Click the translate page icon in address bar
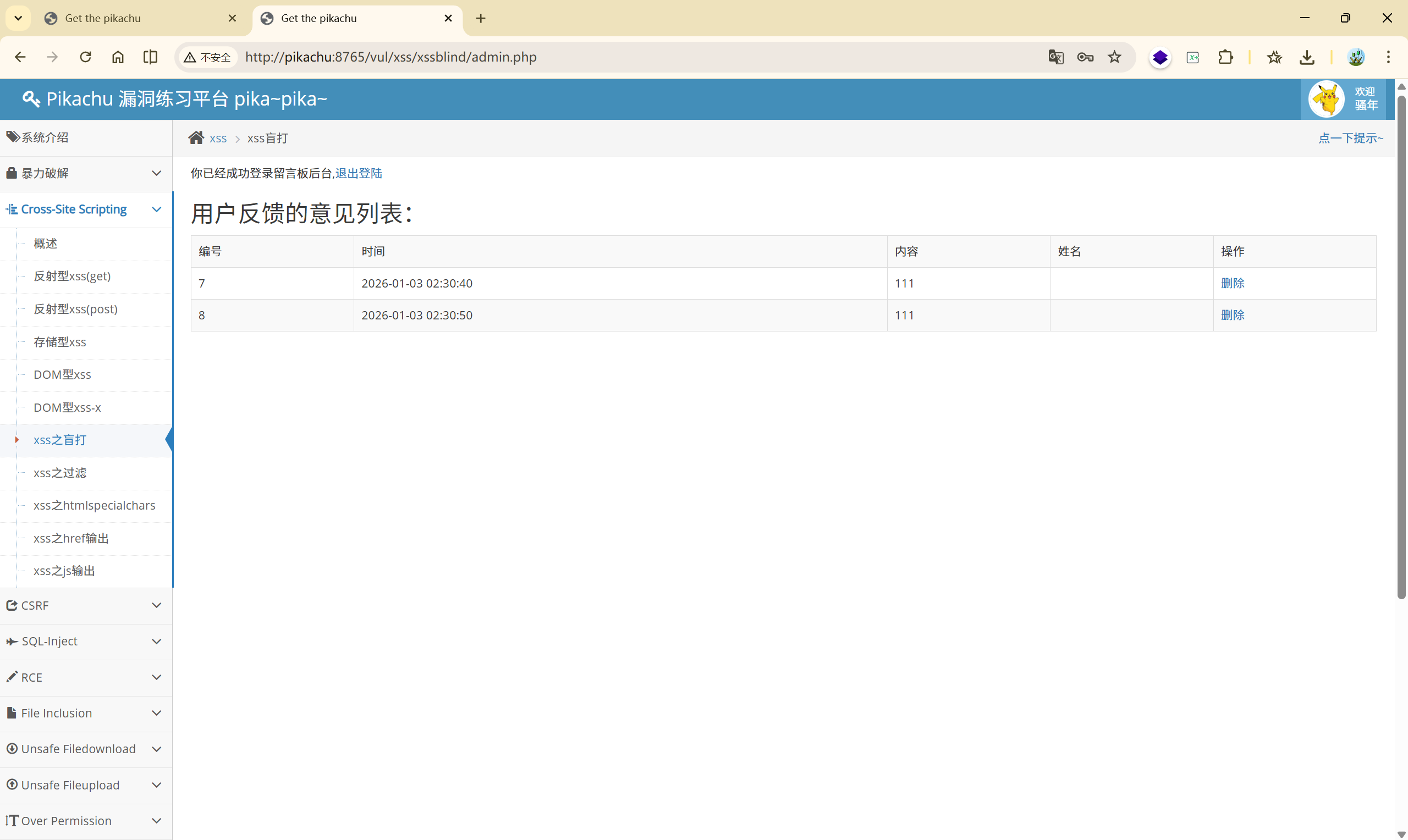1408x840 pixels. [1056, 57]
